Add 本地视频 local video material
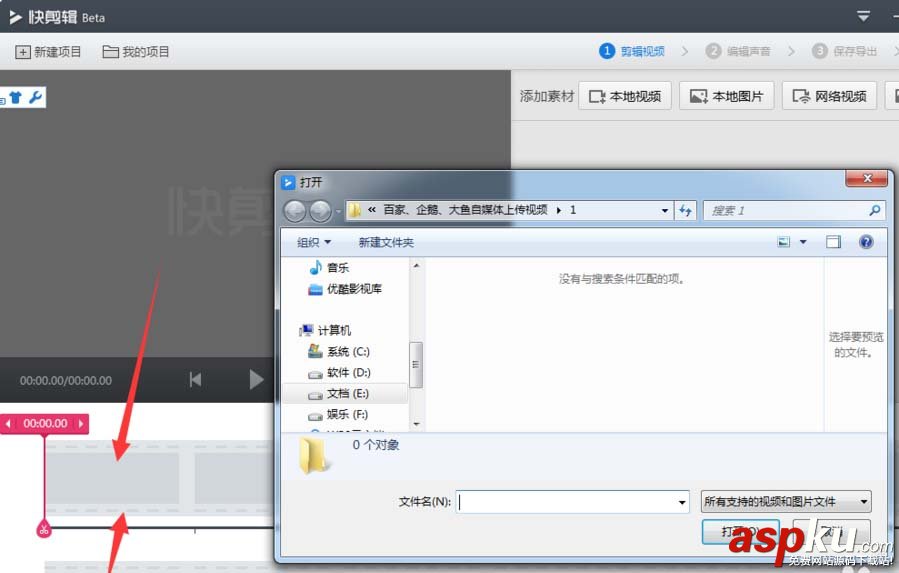Screen dimensions: 899x573 625,96
